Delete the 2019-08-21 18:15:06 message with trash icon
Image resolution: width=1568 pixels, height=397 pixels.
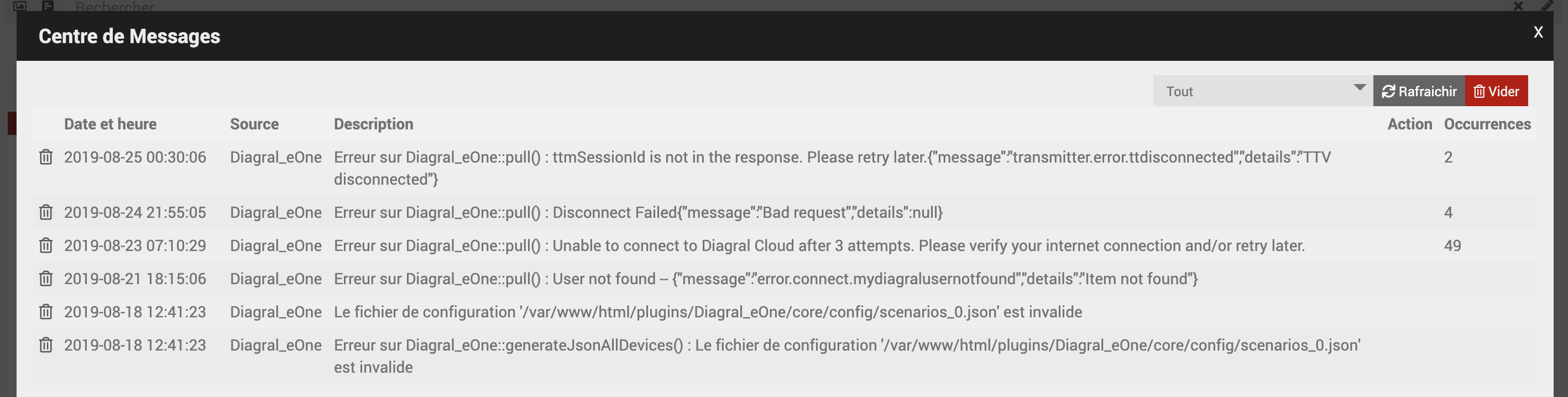pos(46,279)
